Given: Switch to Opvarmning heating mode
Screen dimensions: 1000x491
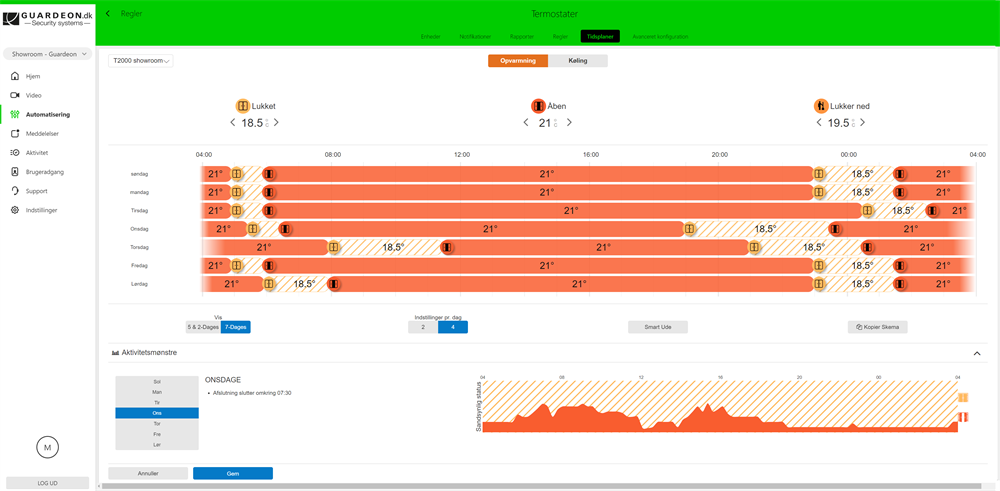Looking at the screenshot, I should click(518, 61).
